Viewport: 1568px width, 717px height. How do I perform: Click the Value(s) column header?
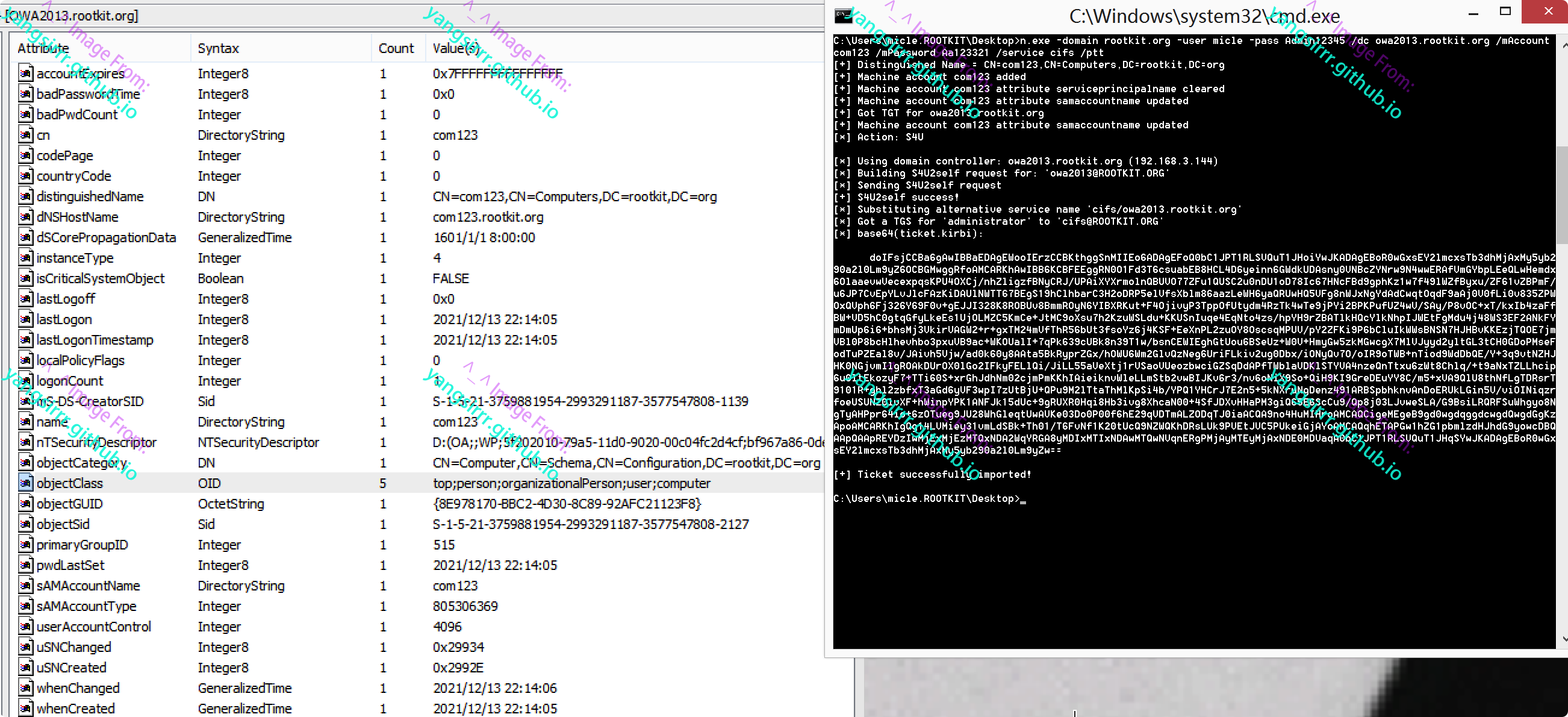pyautogui.click(x=456, y=48)
